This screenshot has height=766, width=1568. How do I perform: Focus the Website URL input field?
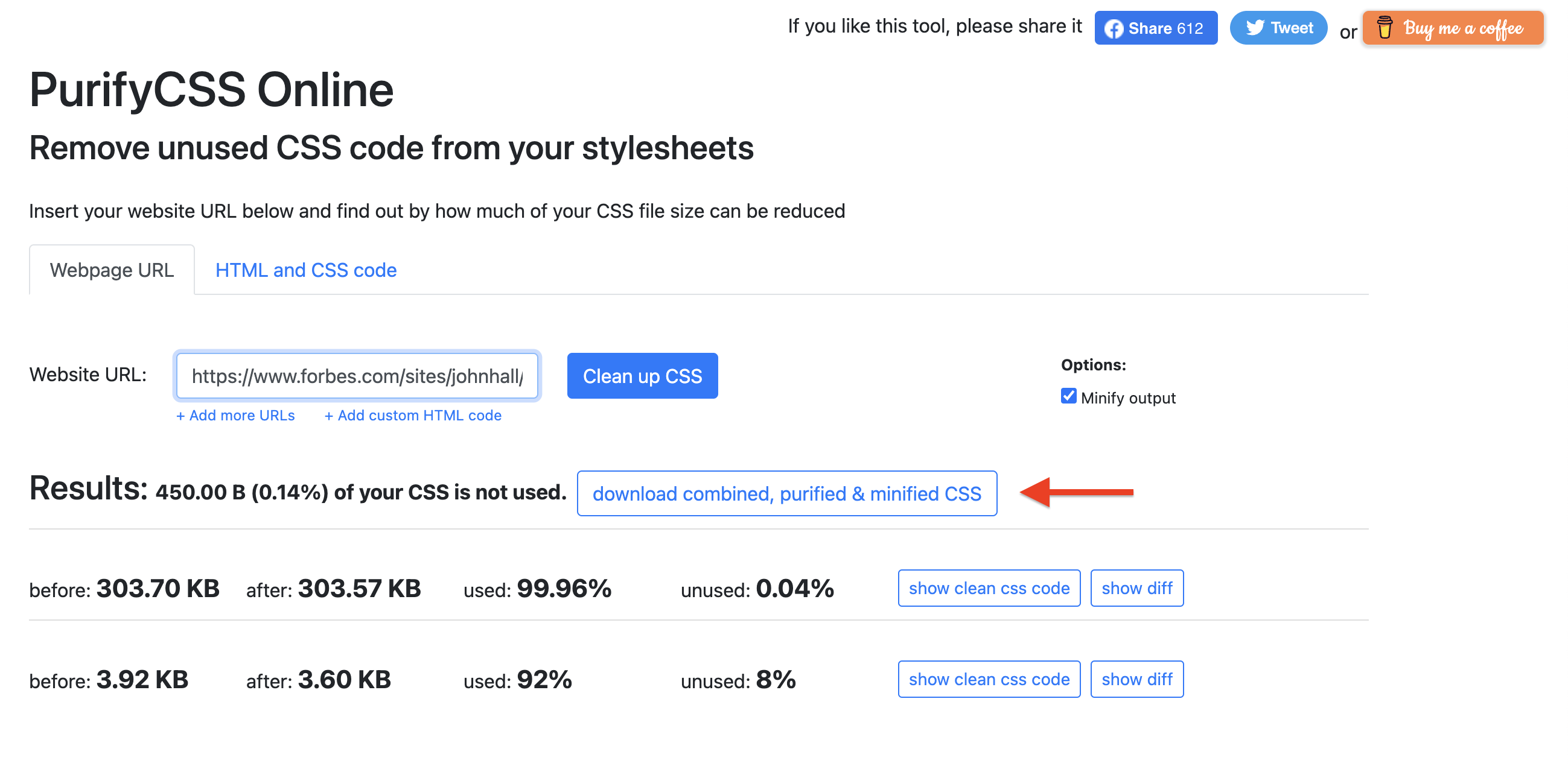point(357,376)
